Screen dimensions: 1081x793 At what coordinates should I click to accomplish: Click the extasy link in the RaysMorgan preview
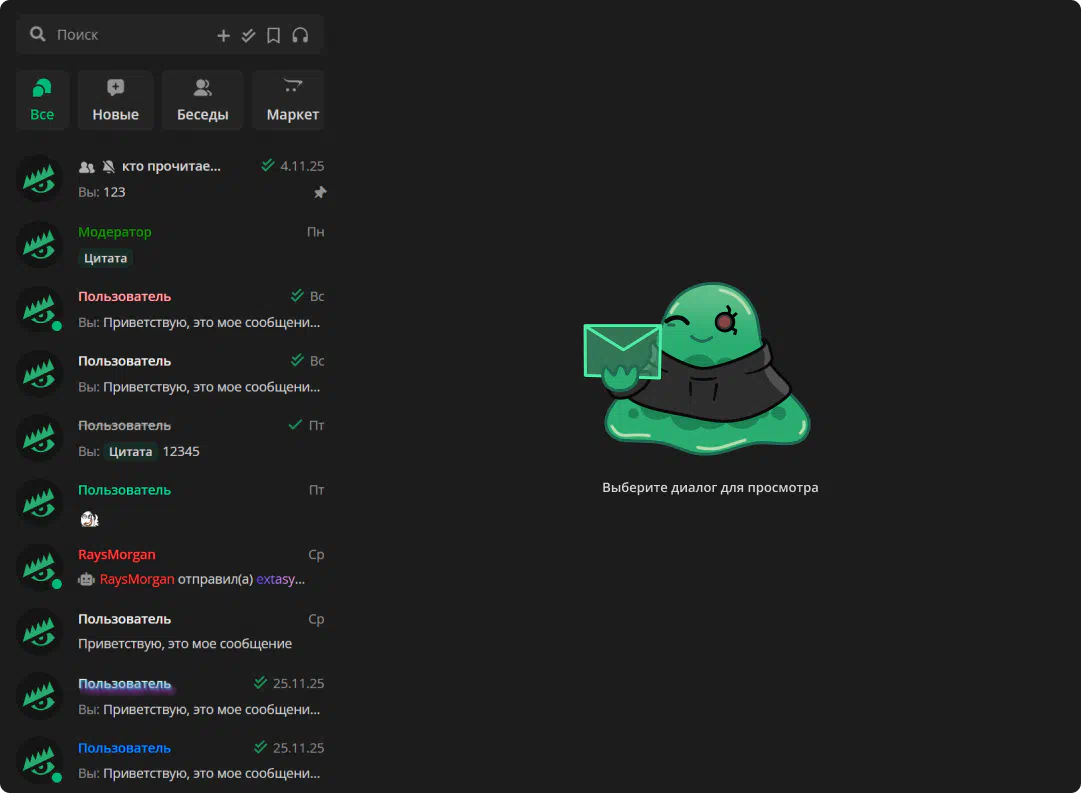(280, 579)
